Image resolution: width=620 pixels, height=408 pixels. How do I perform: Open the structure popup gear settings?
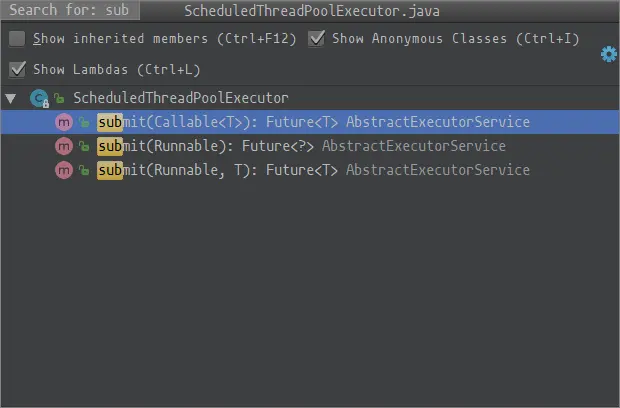608,54
